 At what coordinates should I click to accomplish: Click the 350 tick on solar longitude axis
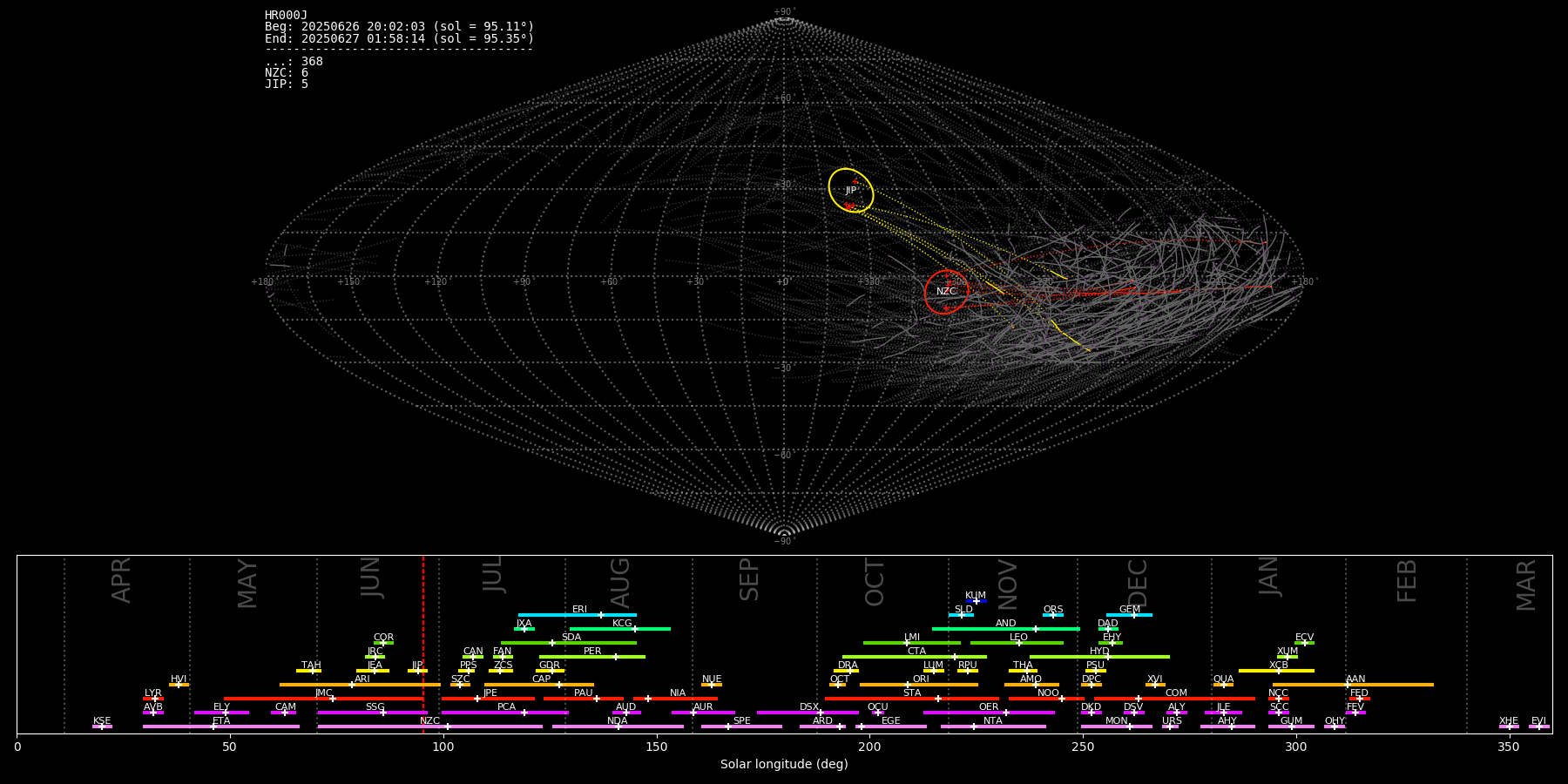click(1510, 747)
